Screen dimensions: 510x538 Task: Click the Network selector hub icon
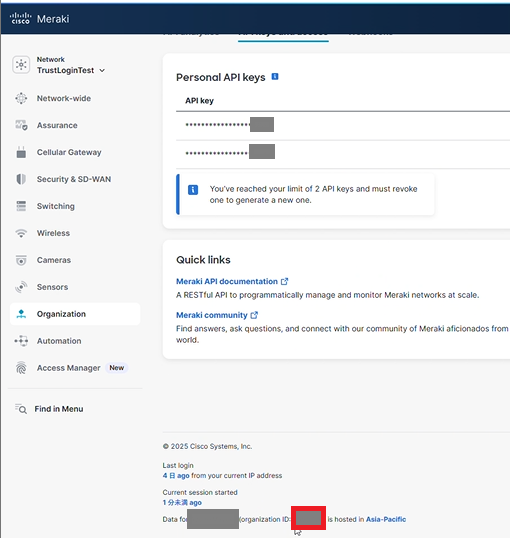(21, 65)
